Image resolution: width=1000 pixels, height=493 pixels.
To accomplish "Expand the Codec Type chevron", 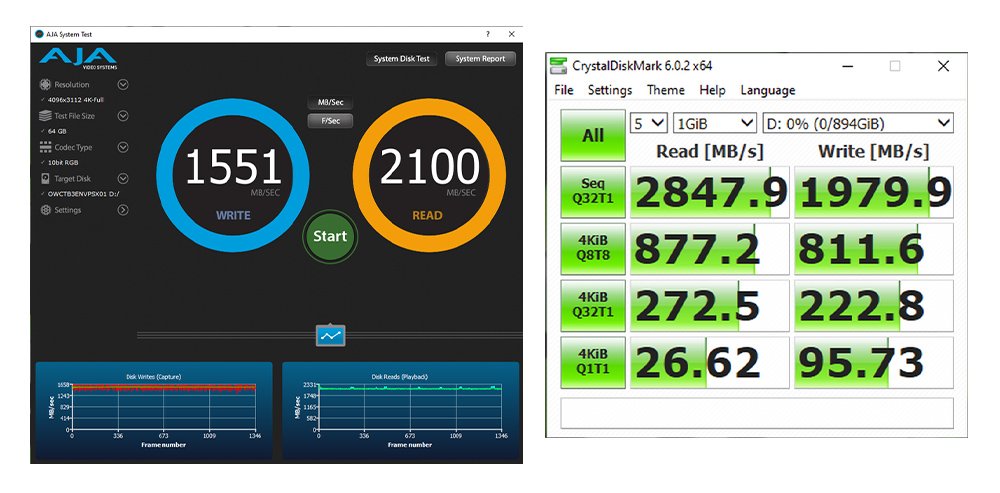I will point(123,147).
